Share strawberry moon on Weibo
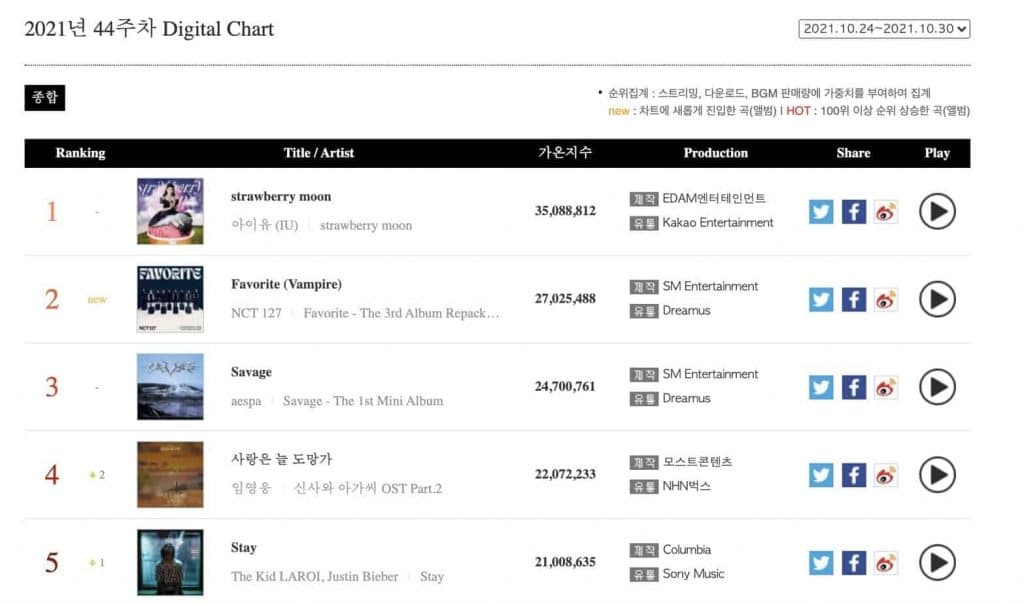Image resolution: width=1024 pixels, height=604 pixels. pos(886,212)
